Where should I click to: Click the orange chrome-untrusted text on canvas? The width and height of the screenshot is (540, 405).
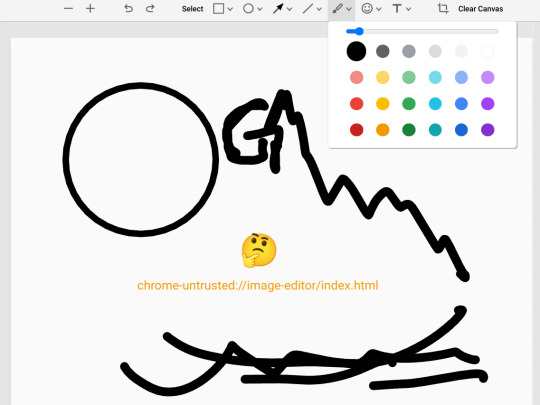258,285
